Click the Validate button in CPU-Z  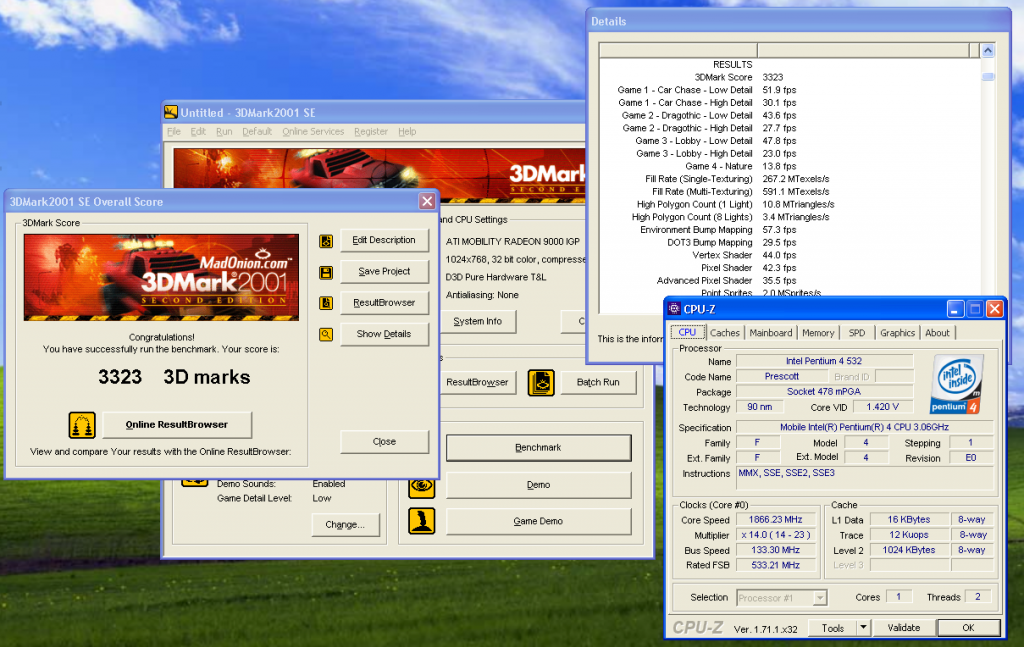coord(904,628)
